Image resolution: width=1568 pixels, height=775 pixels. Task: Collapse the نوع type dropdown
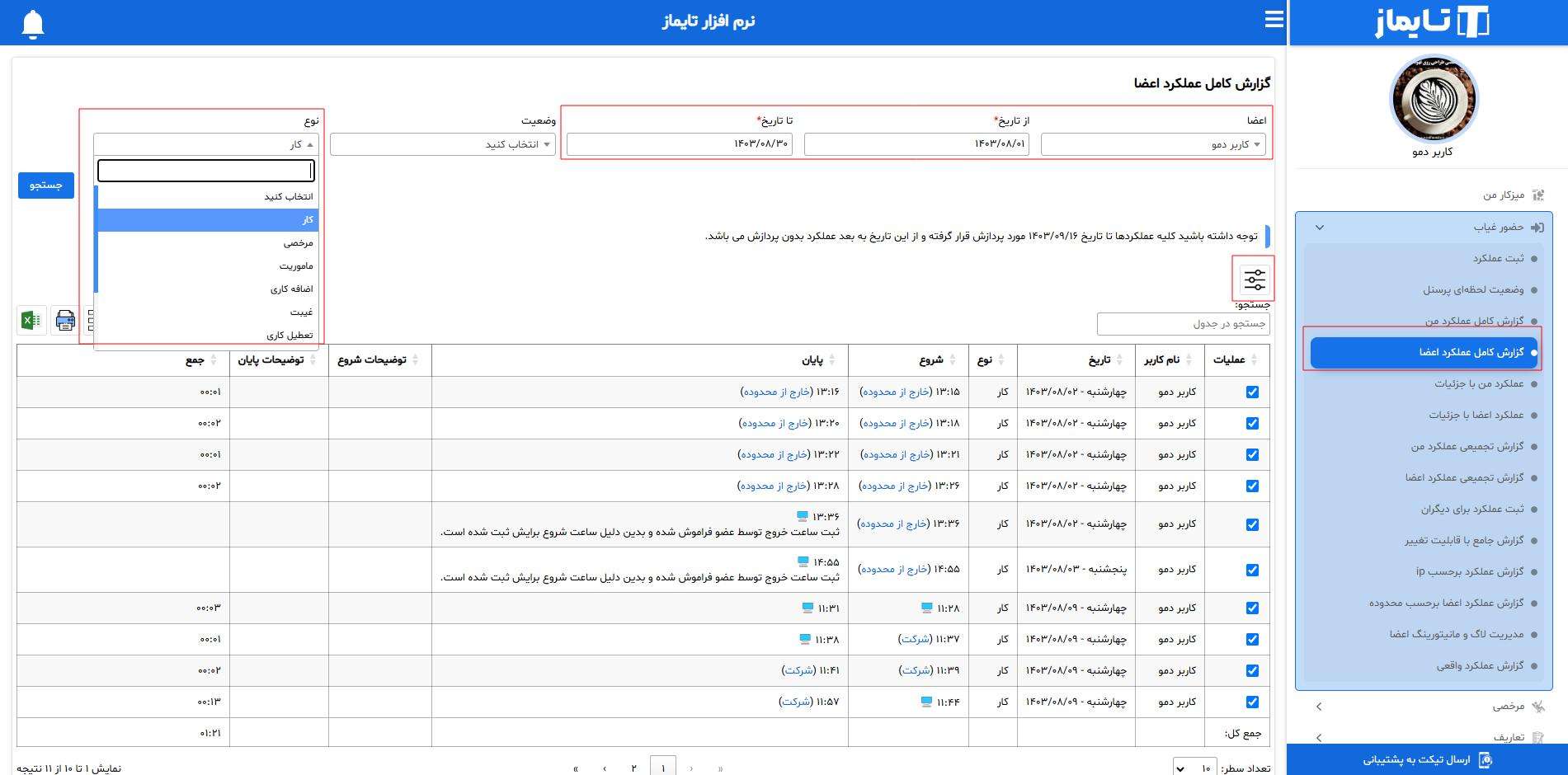coord(206,144)
